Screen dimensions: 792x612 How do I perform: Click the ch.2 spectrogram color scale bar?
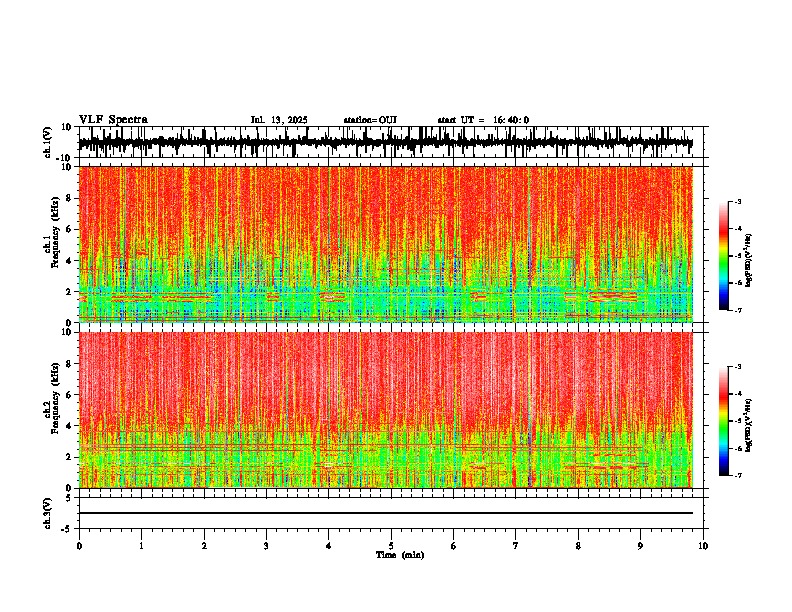pyautogui.click(x=723, y=421)
